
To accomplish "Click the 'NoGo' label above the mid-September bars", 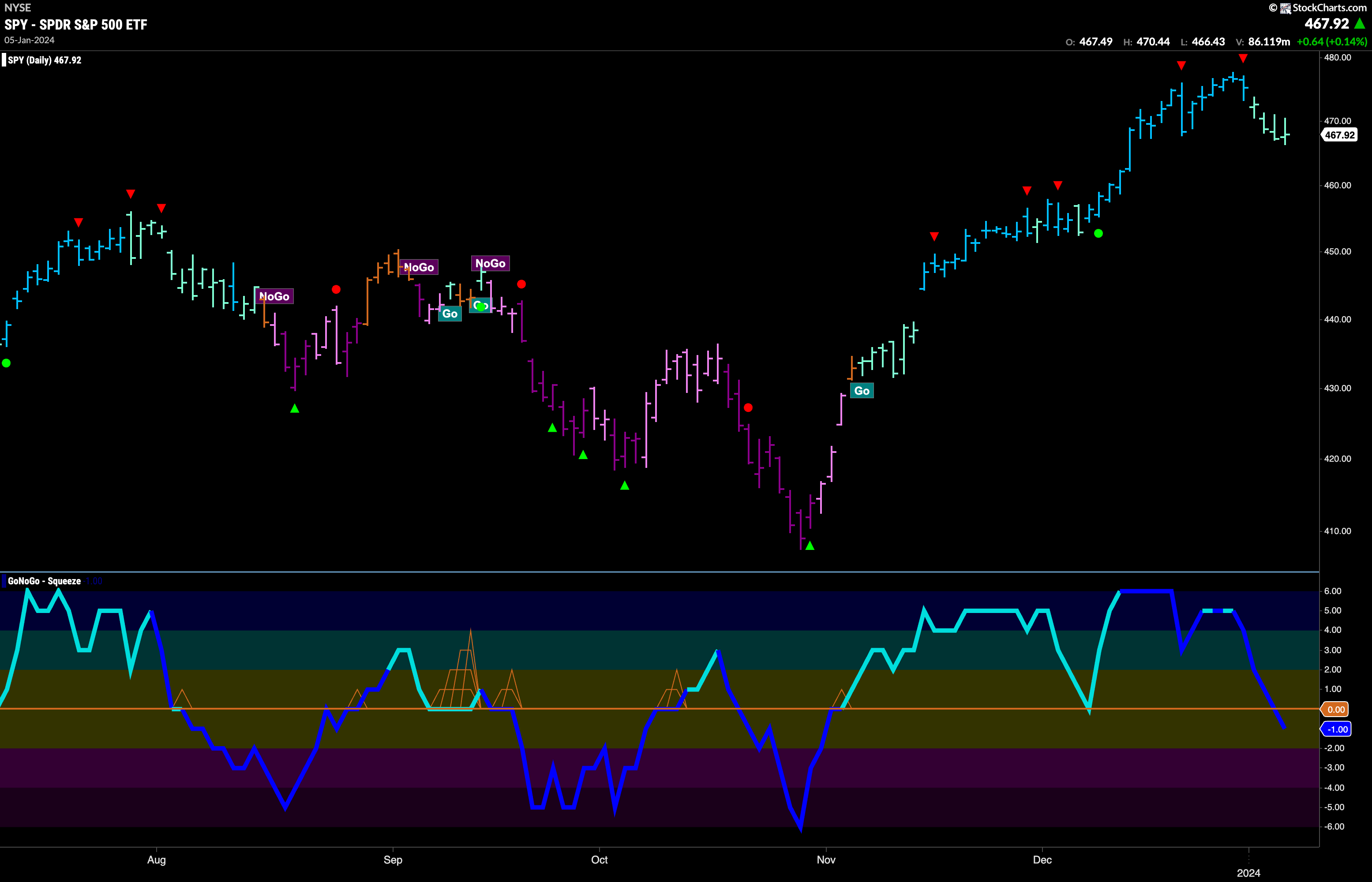I will pyautogui.click(x=491, y=263).
